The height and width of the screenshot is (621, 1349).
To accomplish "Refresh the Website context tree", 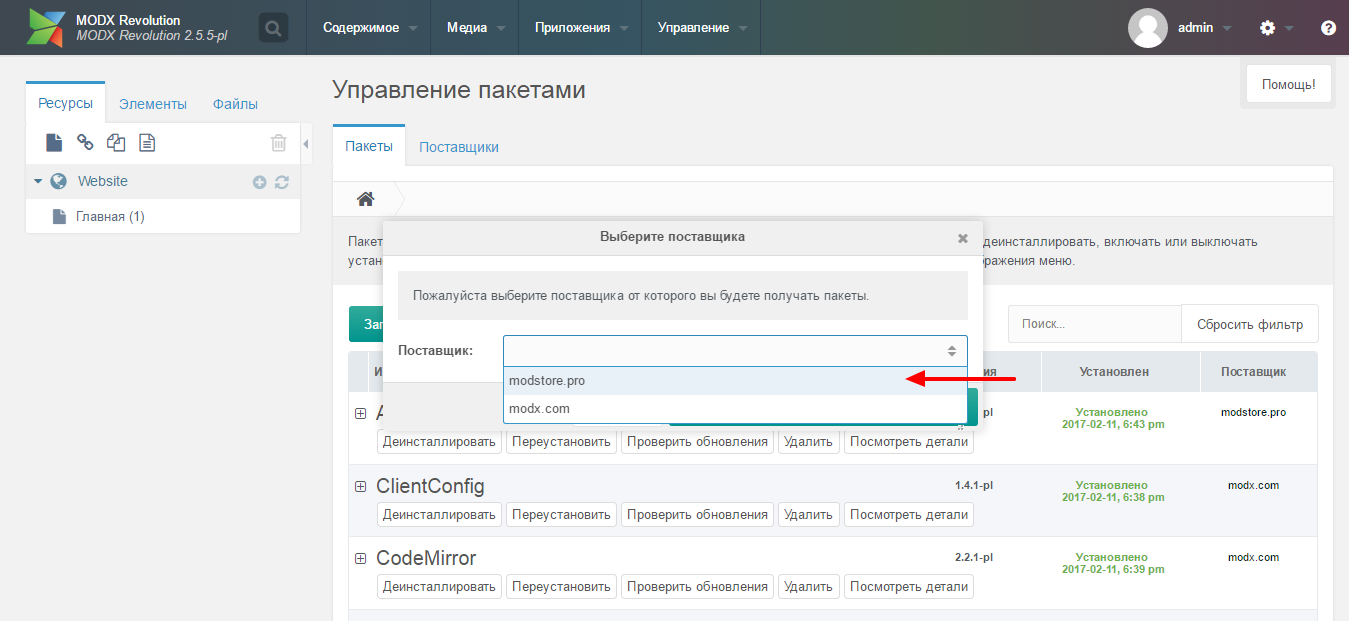I will click(282, 182).
